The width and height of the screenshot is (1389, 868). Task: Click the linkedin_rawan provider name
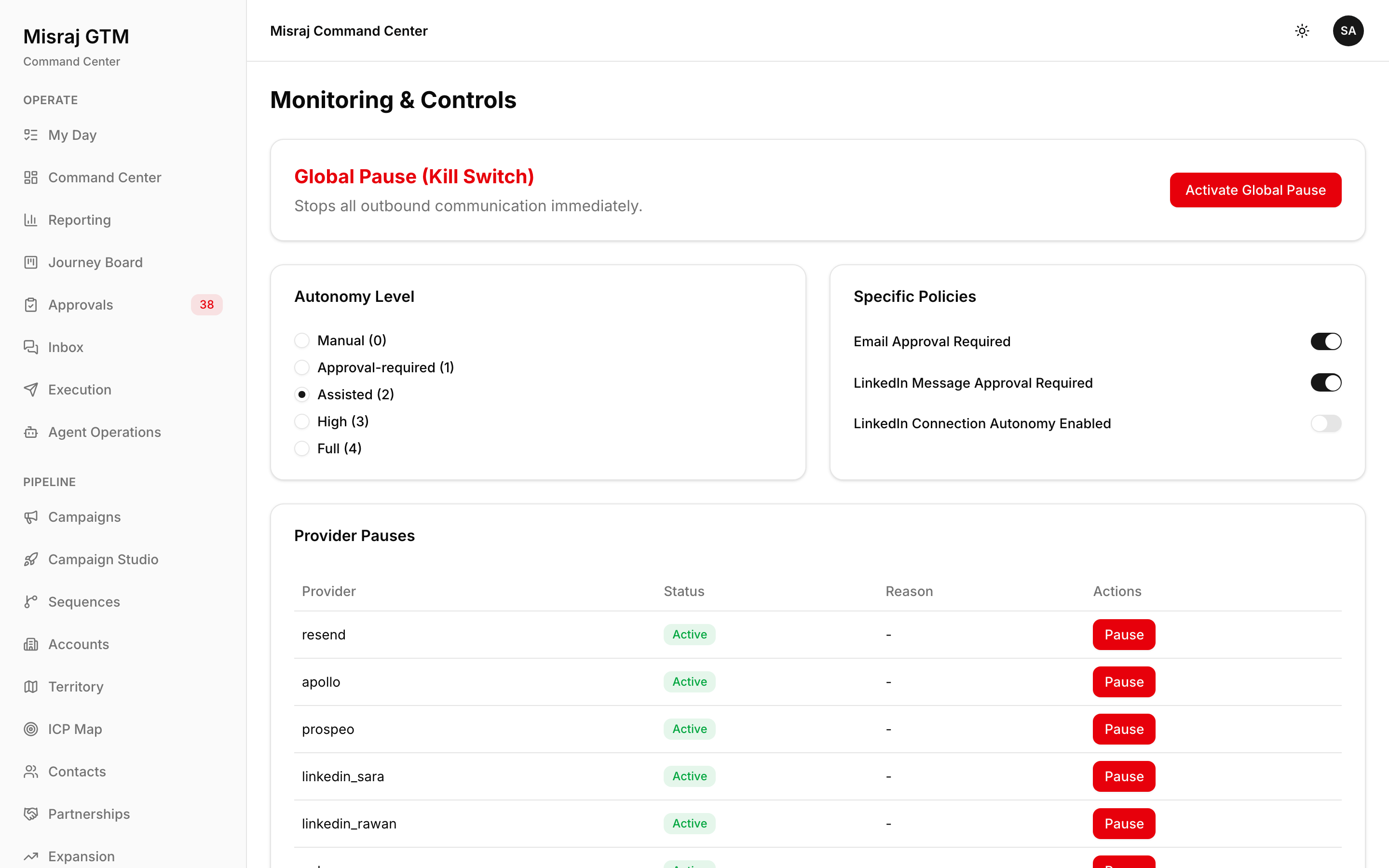tap(349, 824)
